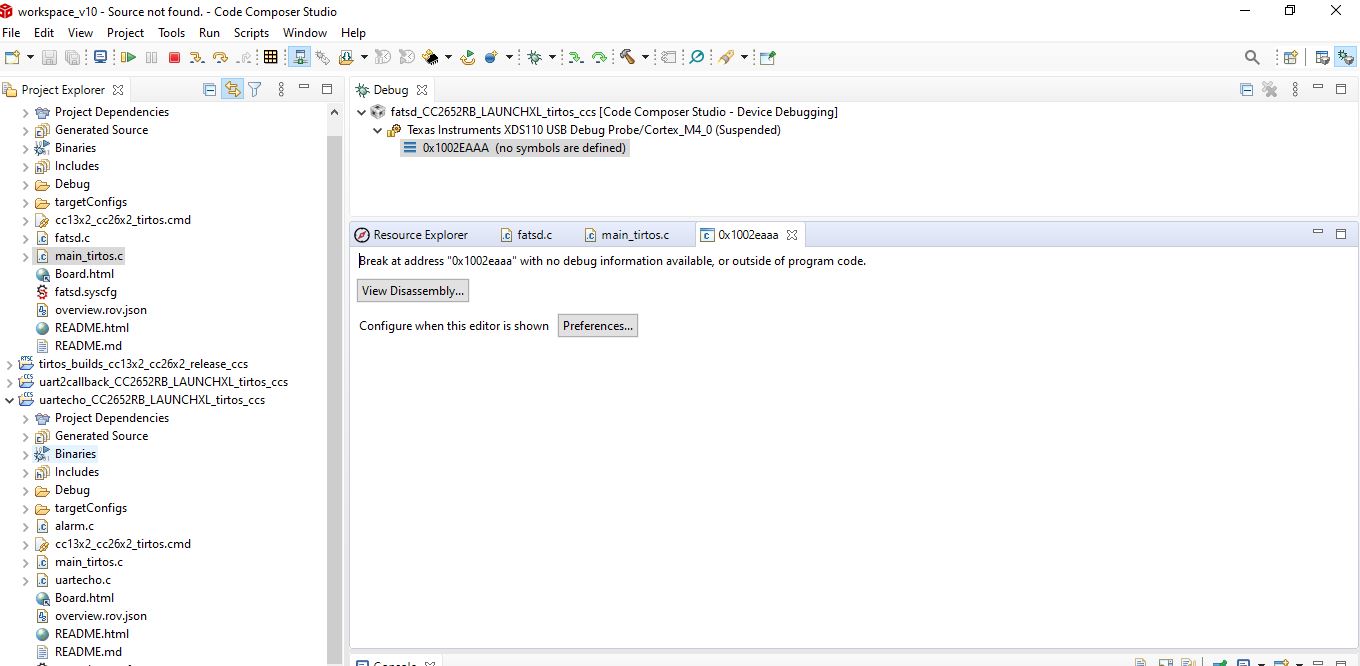This screenshot has width=1360, height=666.
Task: Click the Open Perspective icon
Action: (1290, 57)
